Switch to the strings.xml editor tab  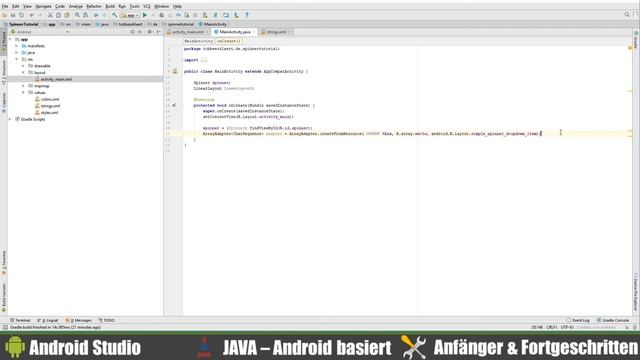point(276,32)
